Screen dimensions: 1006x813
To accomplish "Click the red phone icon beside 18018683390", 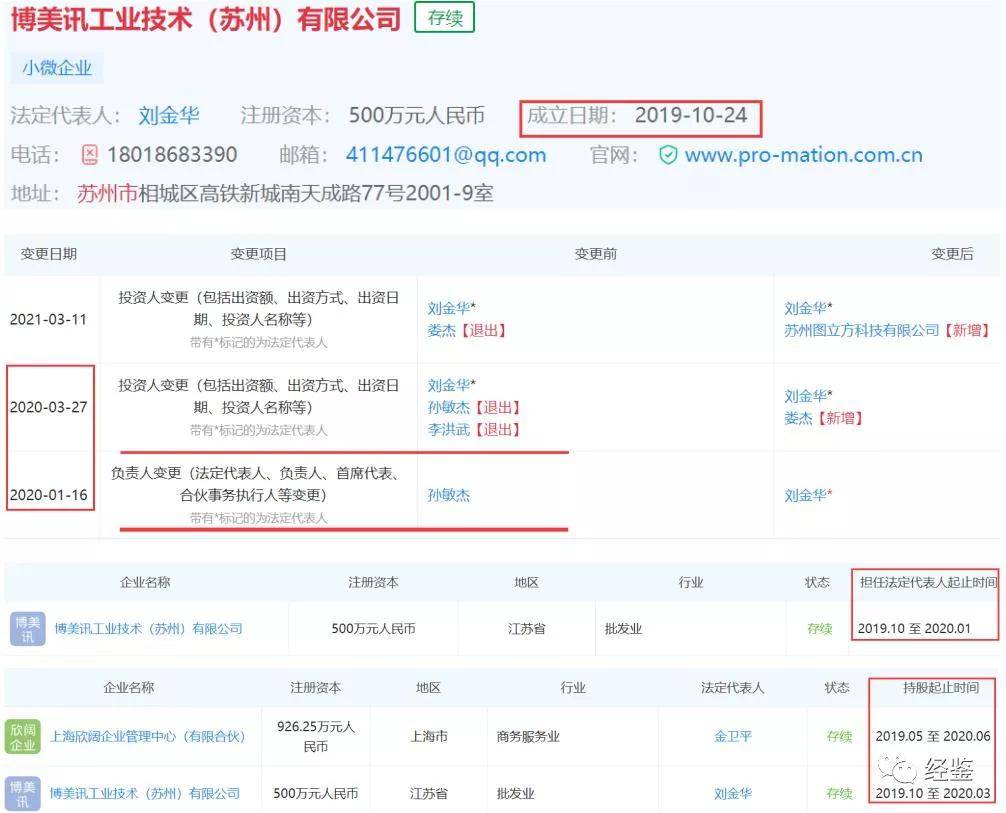I will (x=90, y=155).
